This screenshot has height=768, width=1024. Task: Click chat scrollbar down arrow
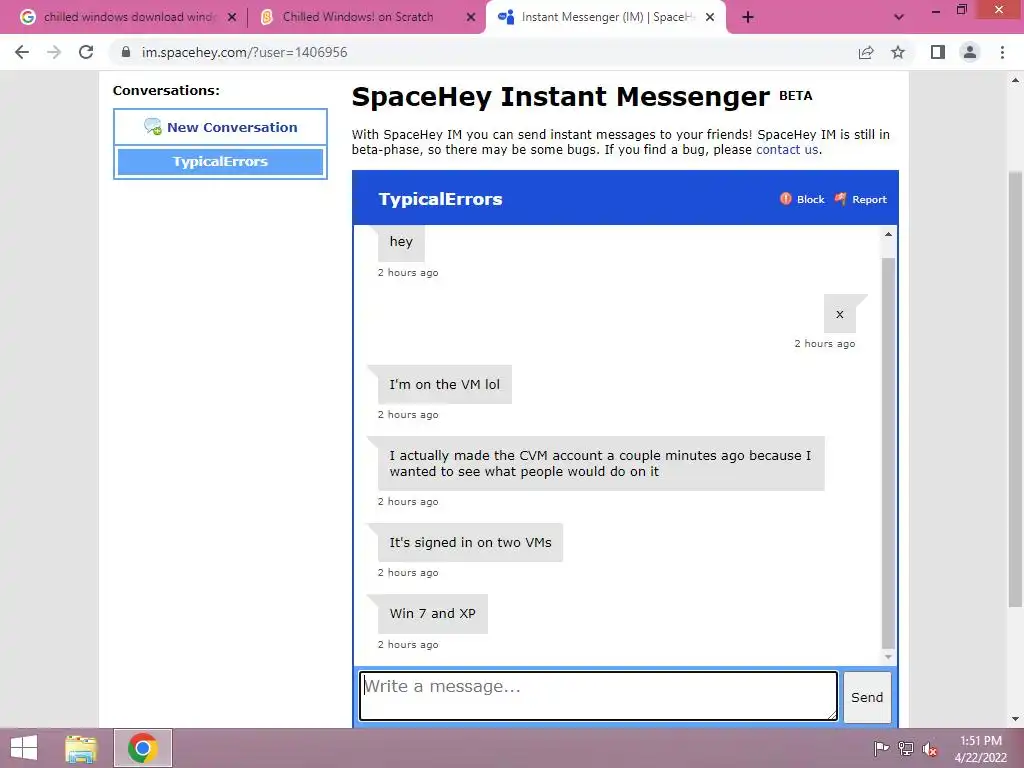pyautogui.click(x=888, y=656)
